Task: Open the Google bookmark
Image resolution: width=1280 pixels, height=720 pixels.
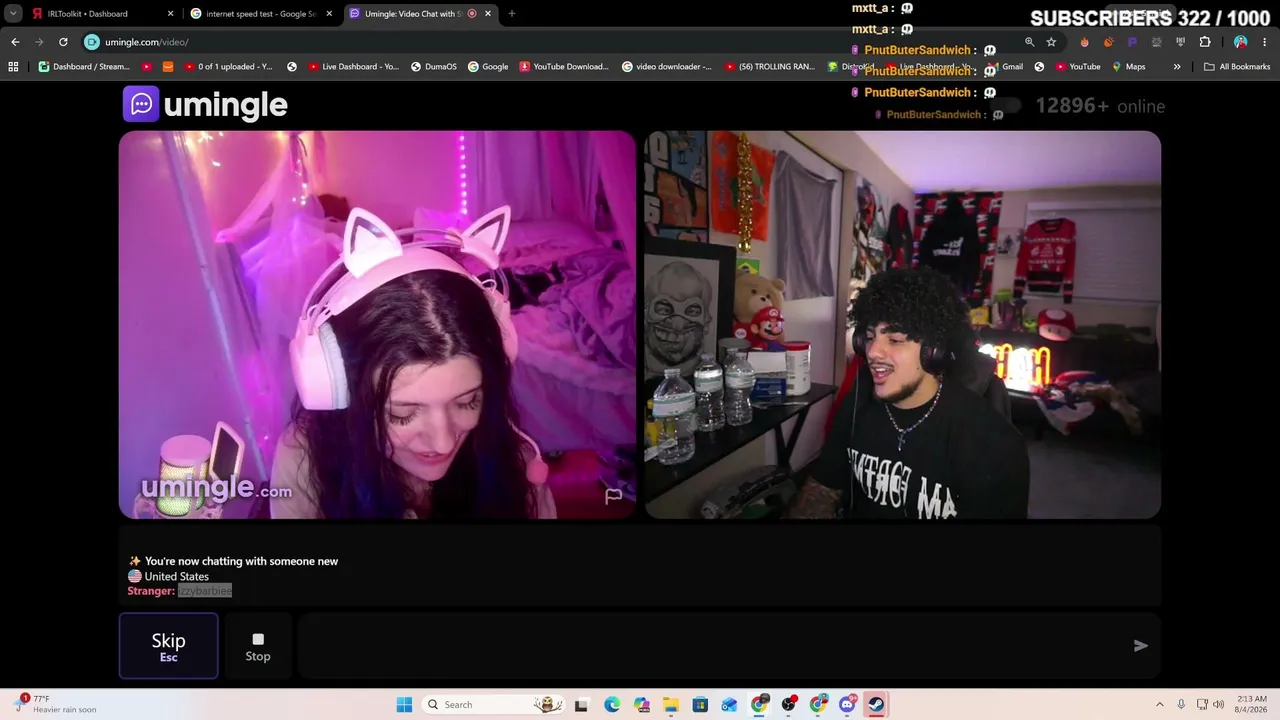Action: [487, 67]
